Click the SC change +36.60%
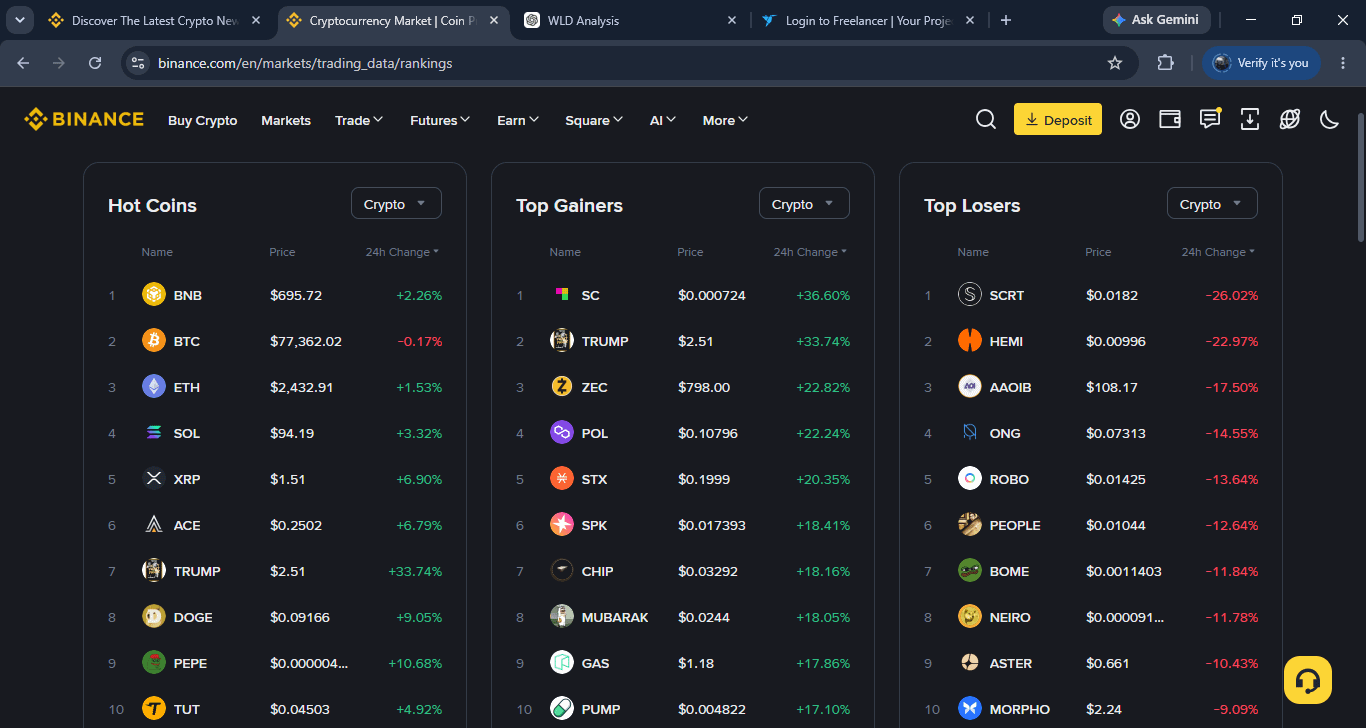1366x728 pixels. click(823, 295)
